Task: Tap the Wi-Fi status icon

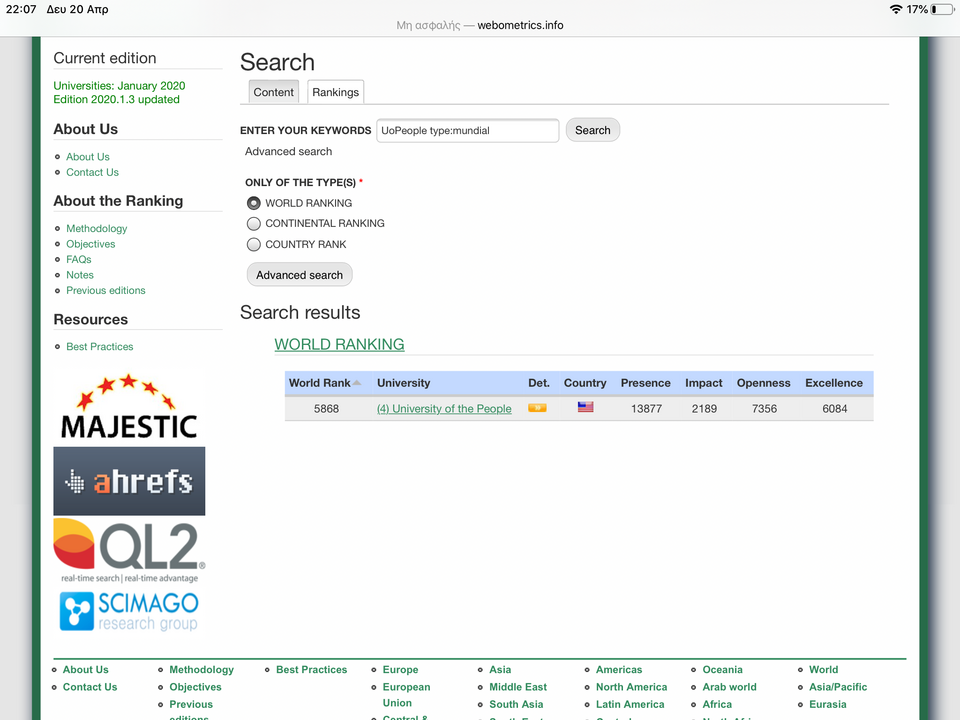Action: [x=896, y=9]
